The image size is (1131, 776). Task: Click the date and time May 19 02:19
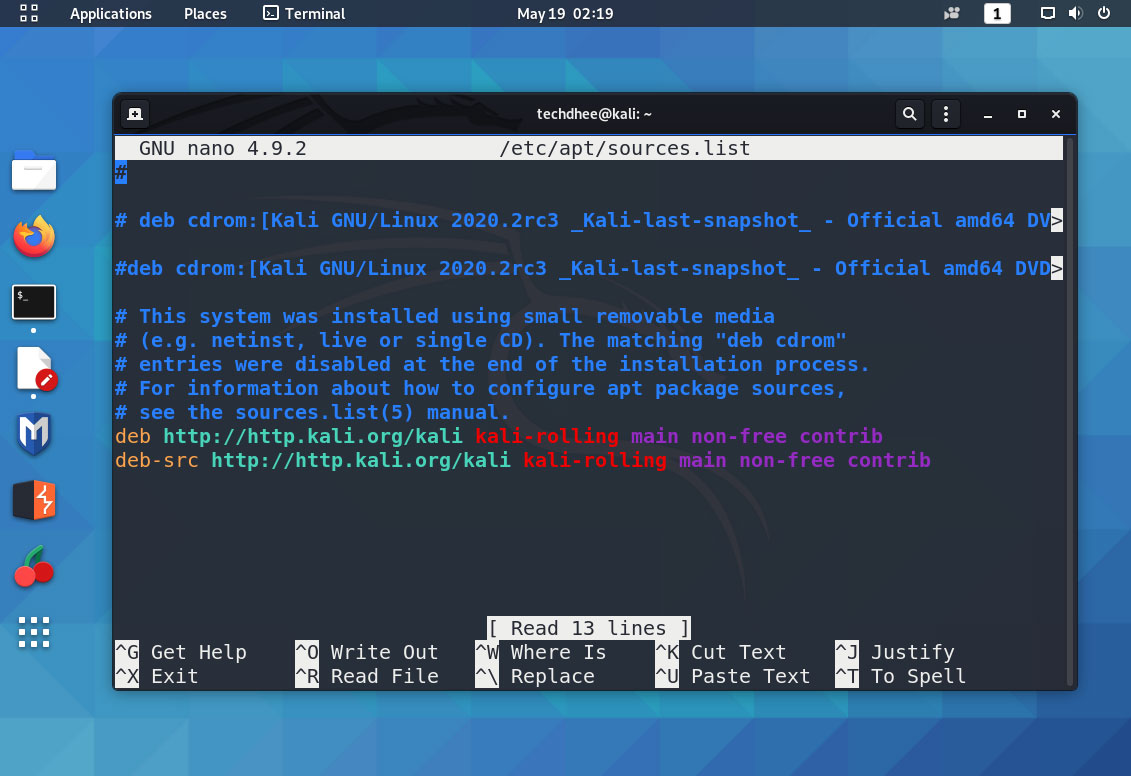[x=565, y=14]
